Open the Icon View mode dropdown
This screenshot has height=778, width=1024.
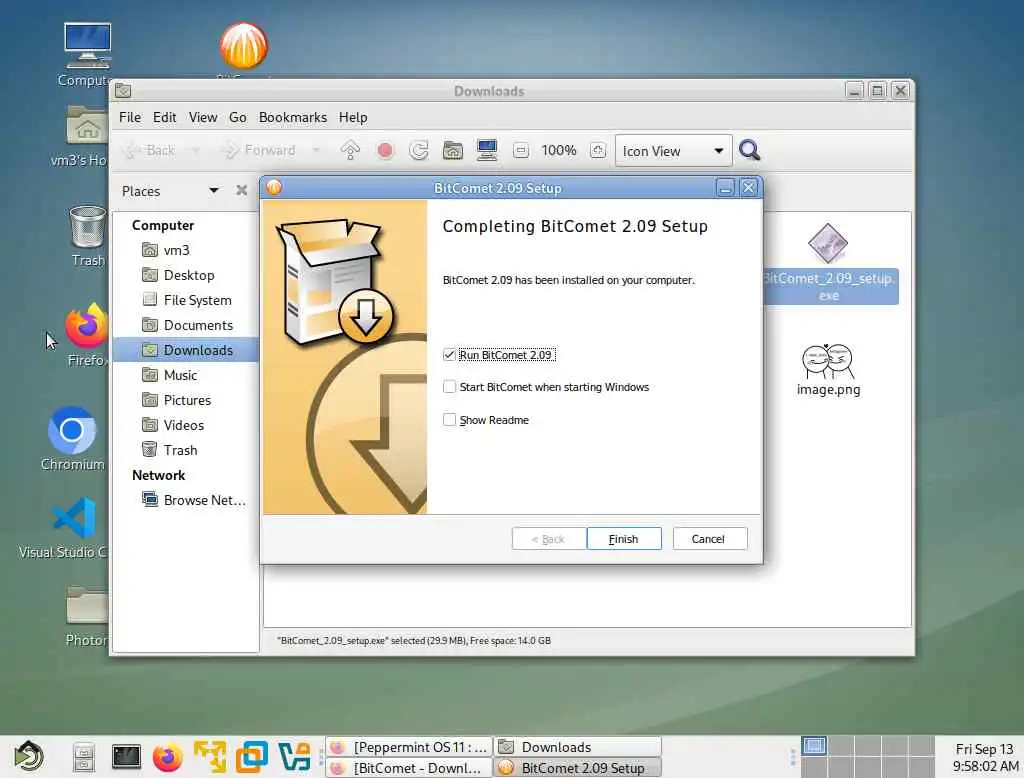(x=673, y=151)
